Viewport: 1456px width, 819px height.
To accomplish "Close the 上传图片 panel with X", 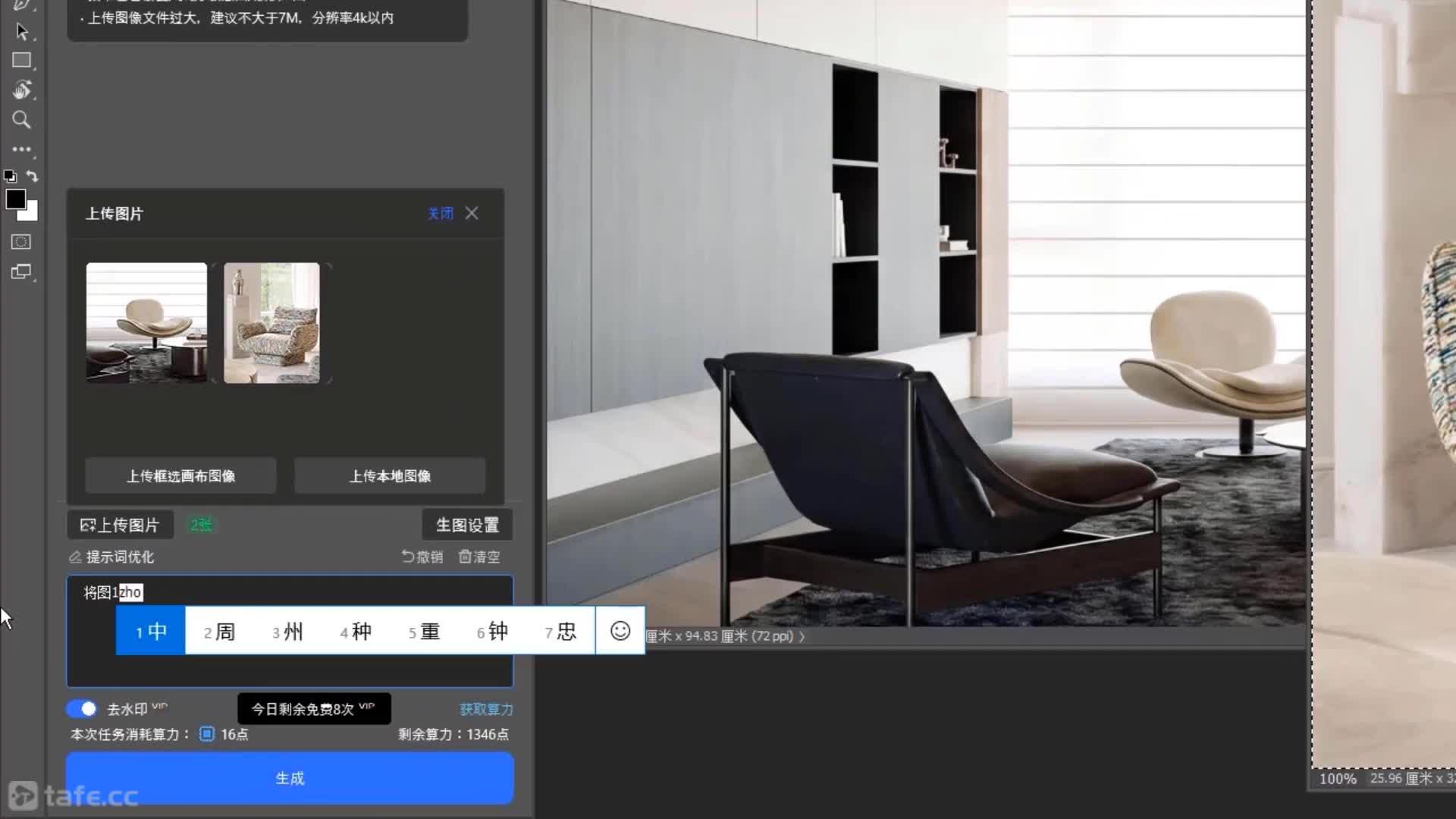I will coord(472,213).
